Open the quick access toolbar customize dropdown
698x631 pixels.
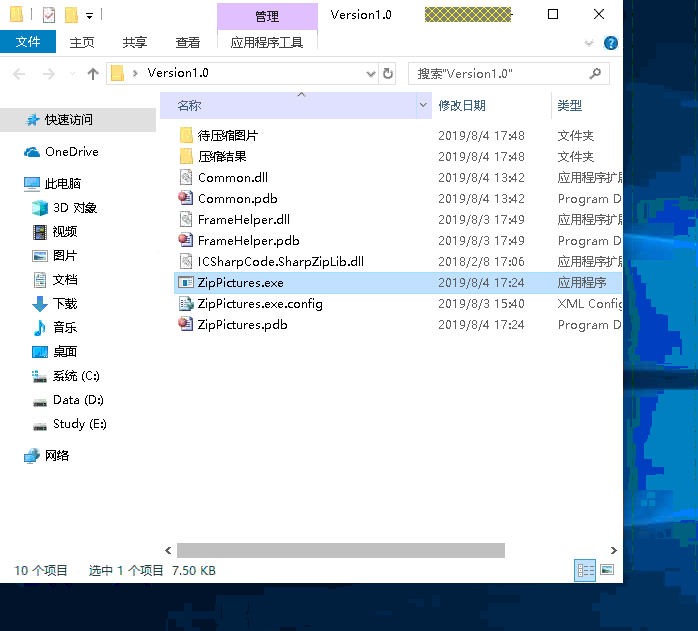pos(89,16)
